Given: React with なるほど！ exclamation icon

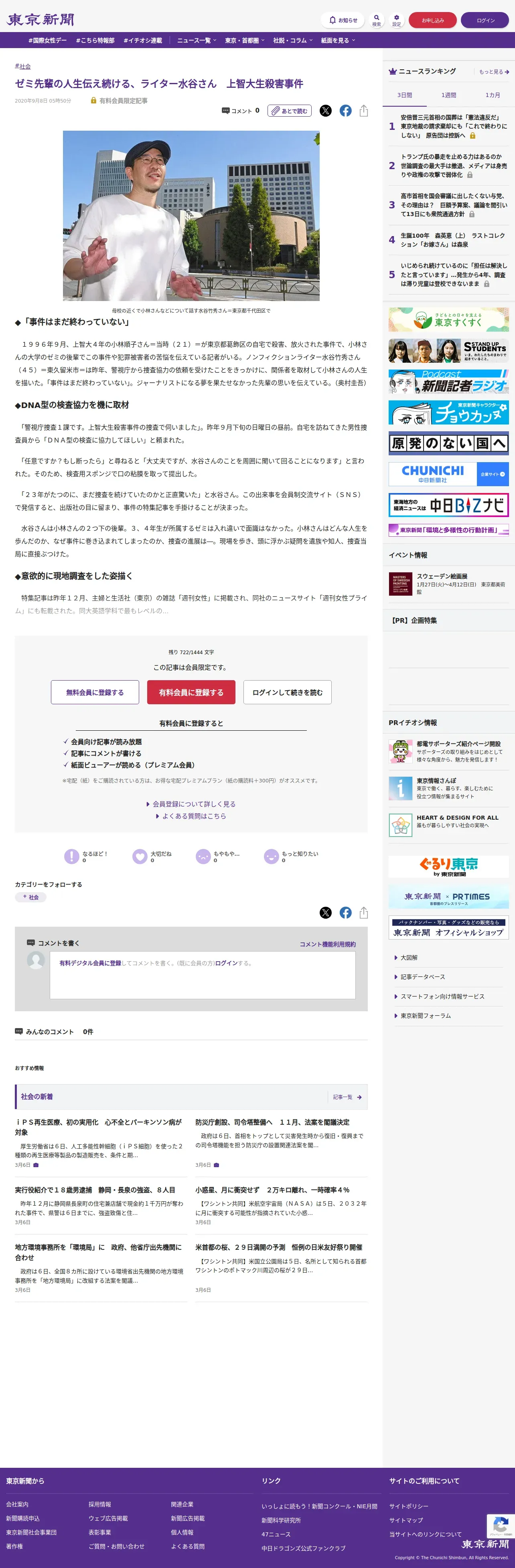Looking at the screenshot, I should click(x=71, y=857).
